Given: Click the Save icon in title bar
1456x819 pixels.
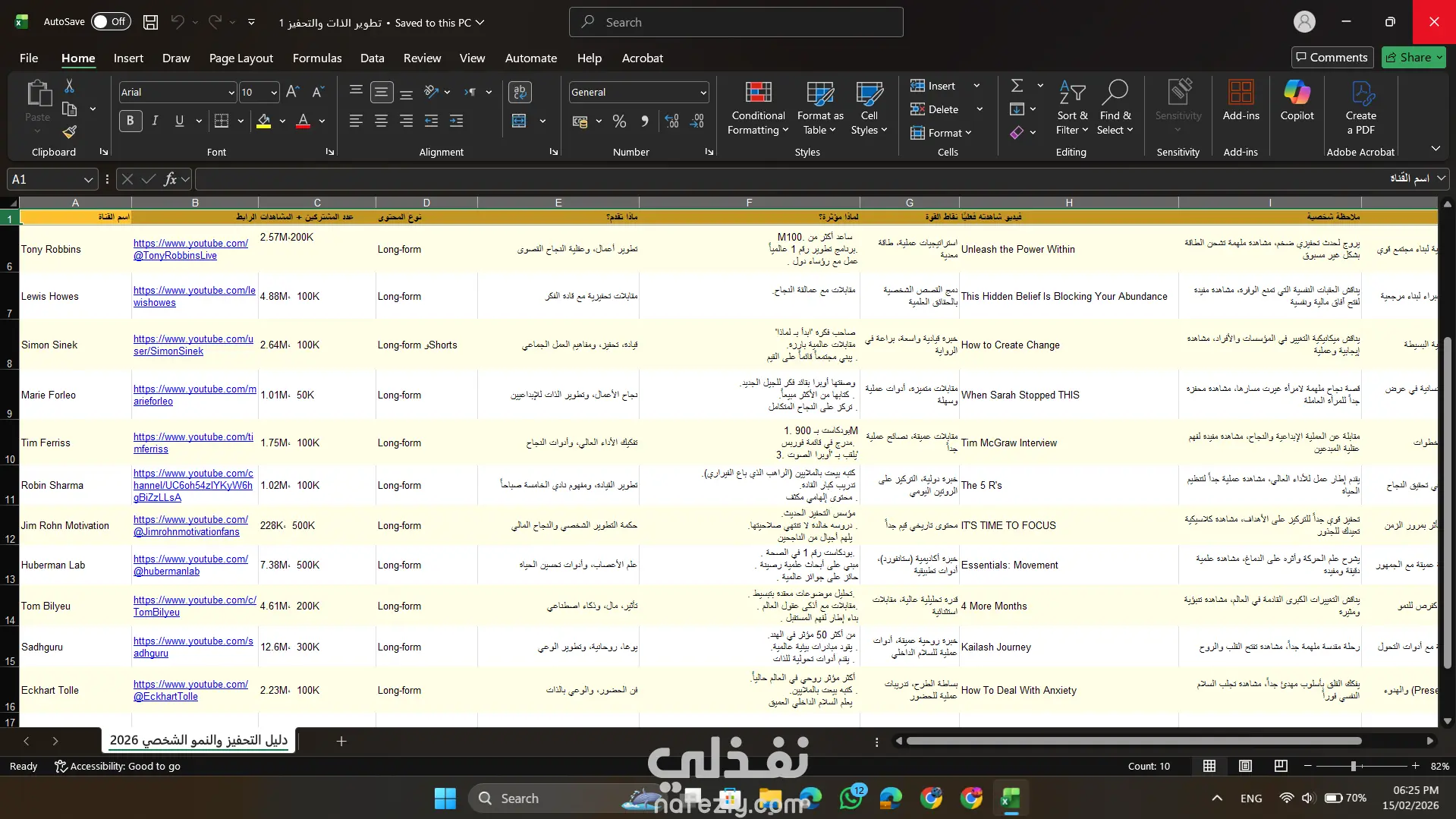Looking at the screenshot, I should tap(151, 22).
